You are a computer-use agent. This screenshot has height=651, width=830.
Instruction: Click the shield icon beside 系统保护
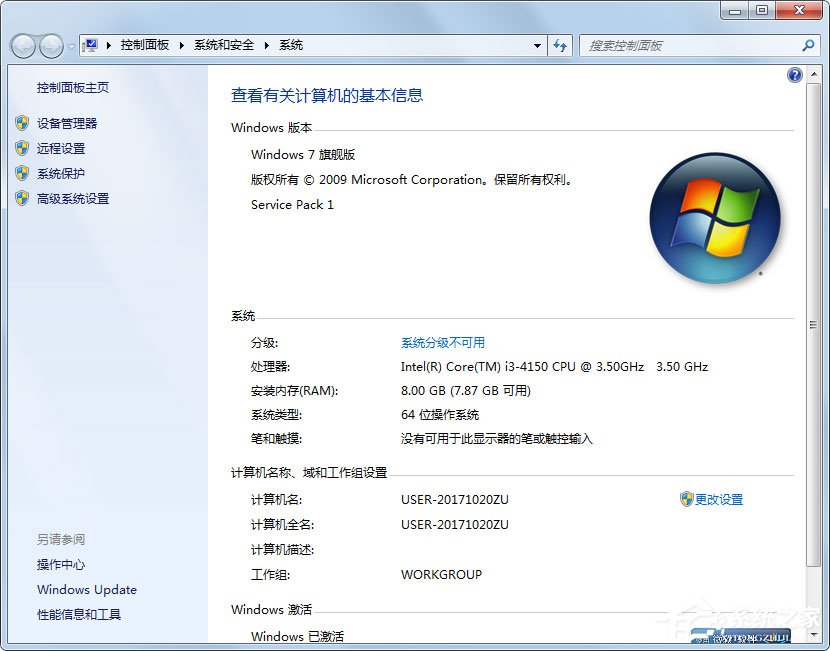(x=24, y=173)
